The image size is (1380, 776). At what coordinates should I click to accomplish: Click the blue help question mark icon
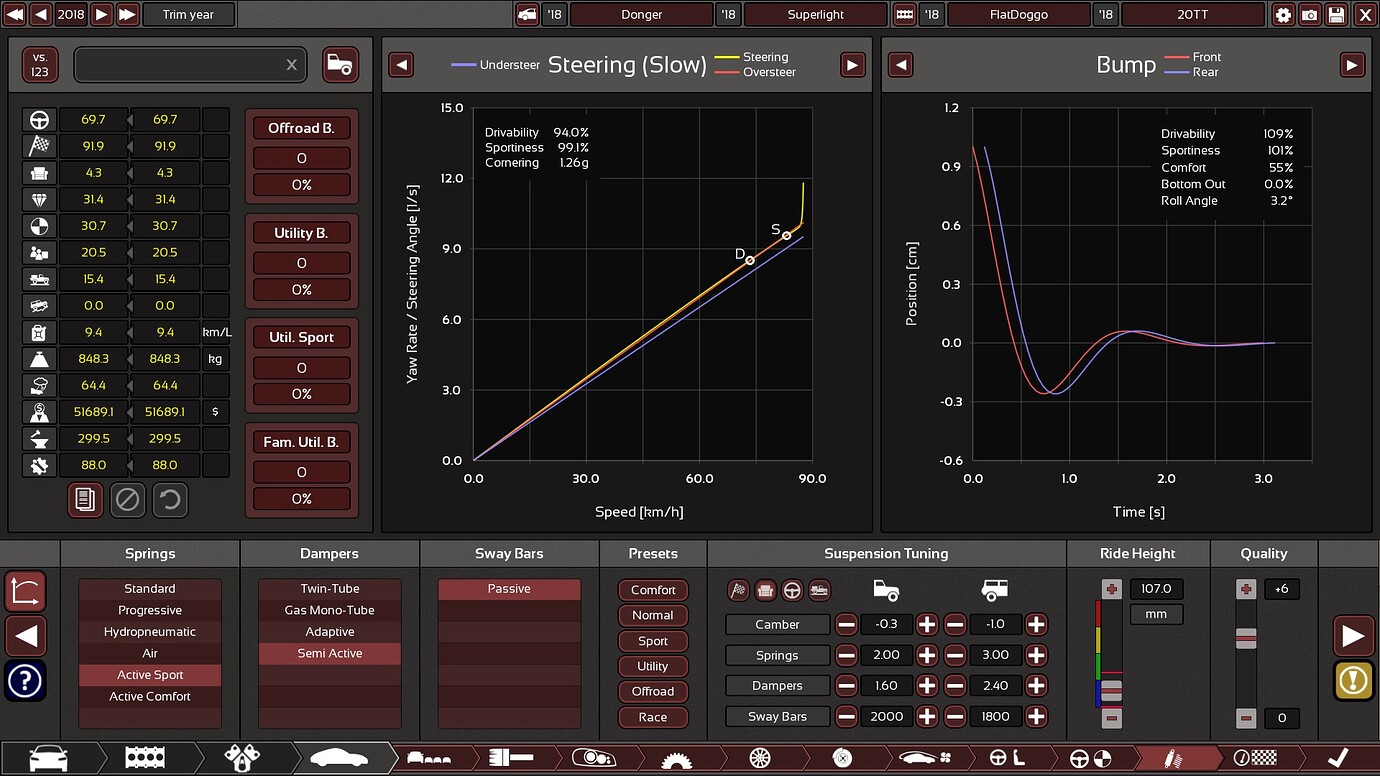25,681
